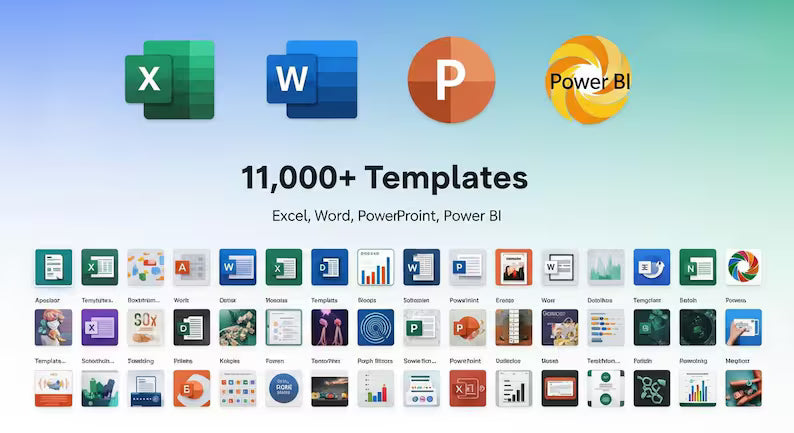
Task: Open the blue D document icon
Action: coord(330,267)
